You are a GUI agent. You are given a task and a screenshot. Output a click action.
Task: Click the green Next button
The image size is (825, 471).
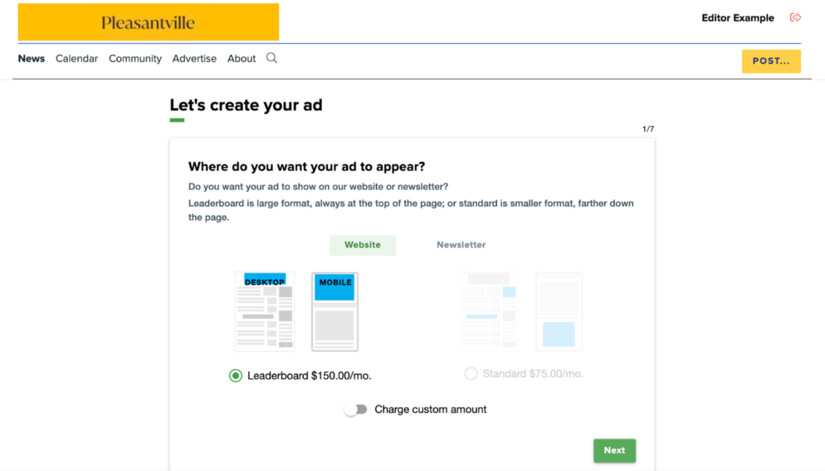[614, 450]
